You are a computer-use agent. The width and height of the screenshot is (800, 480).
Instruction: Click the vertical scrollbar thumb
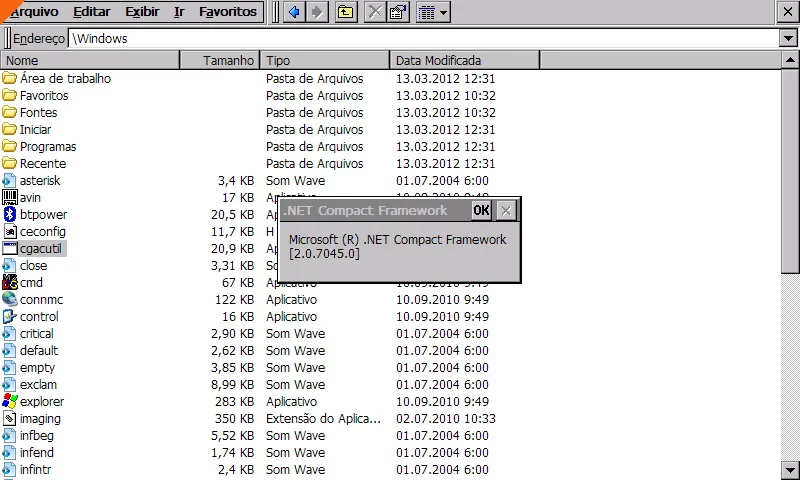click(790, 171)
